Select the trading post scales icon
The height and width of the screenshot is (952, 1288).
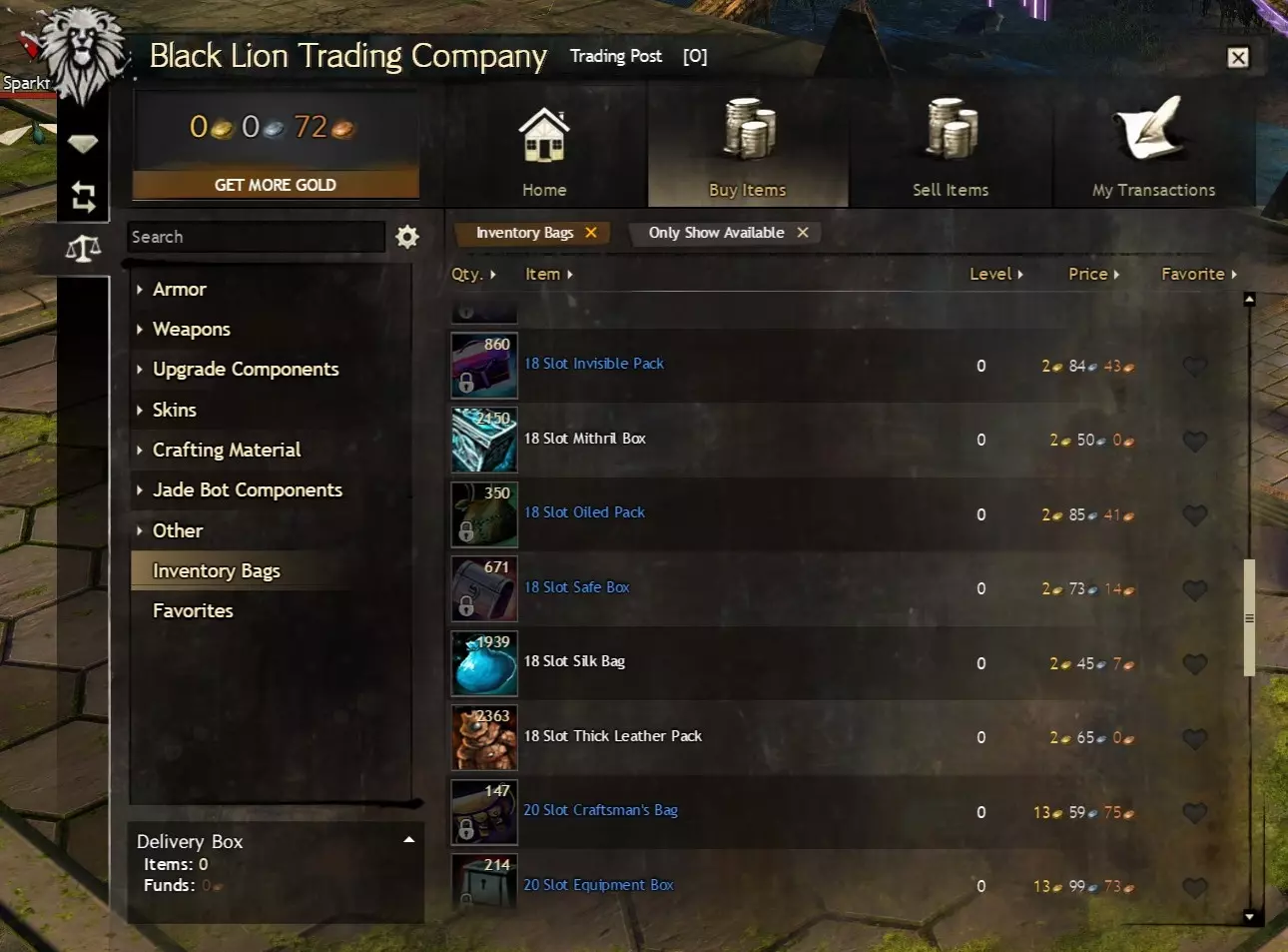(83, 249)
